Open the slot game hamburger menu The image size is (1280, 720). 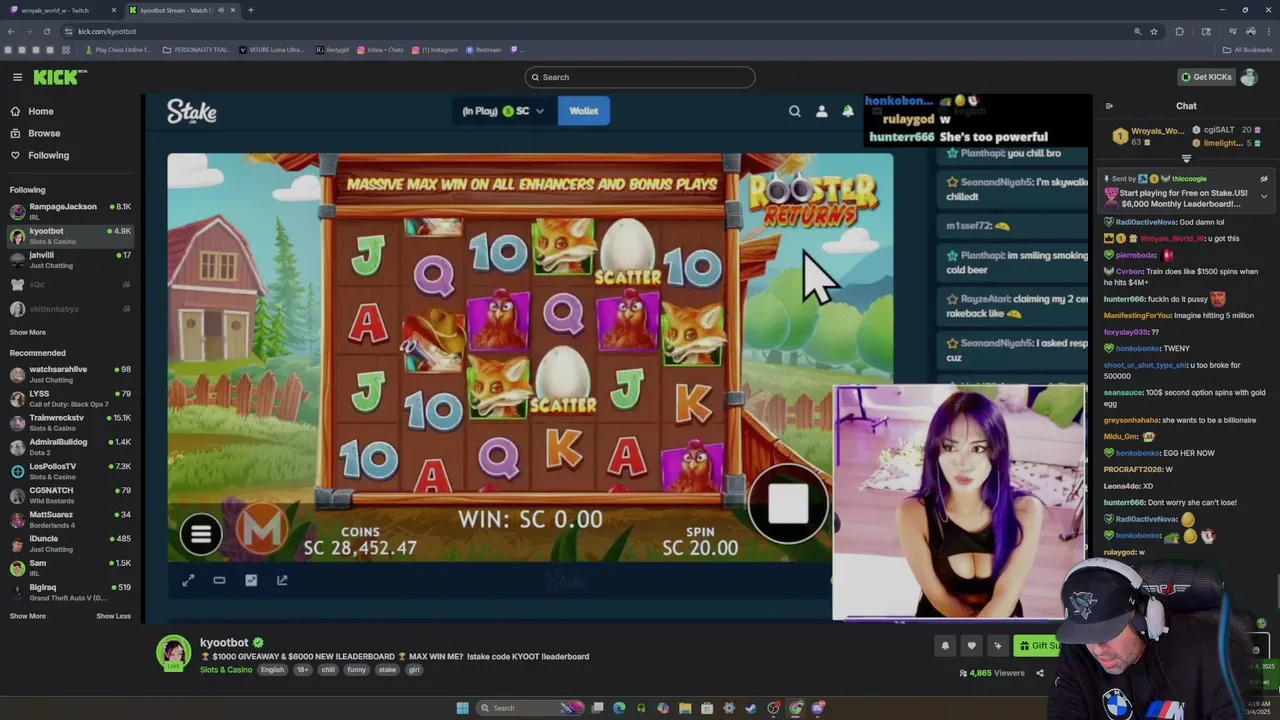tap(201, 534)
